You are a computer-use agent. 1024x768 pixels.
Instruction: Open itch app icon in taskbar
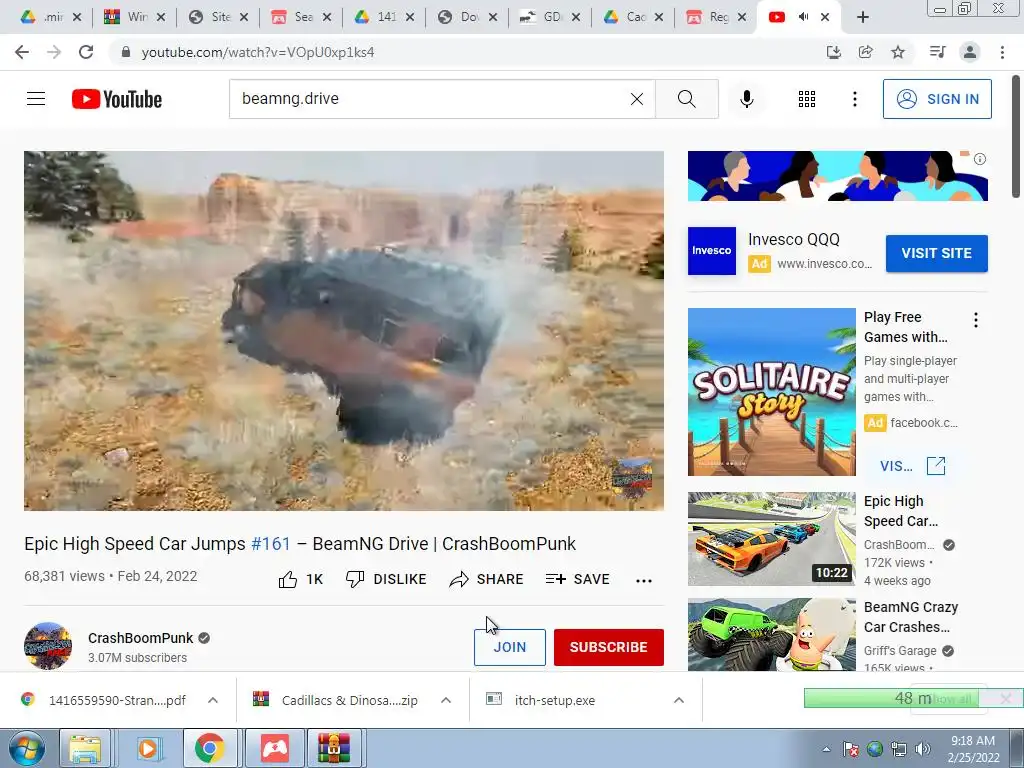click(x=274, y=748)
